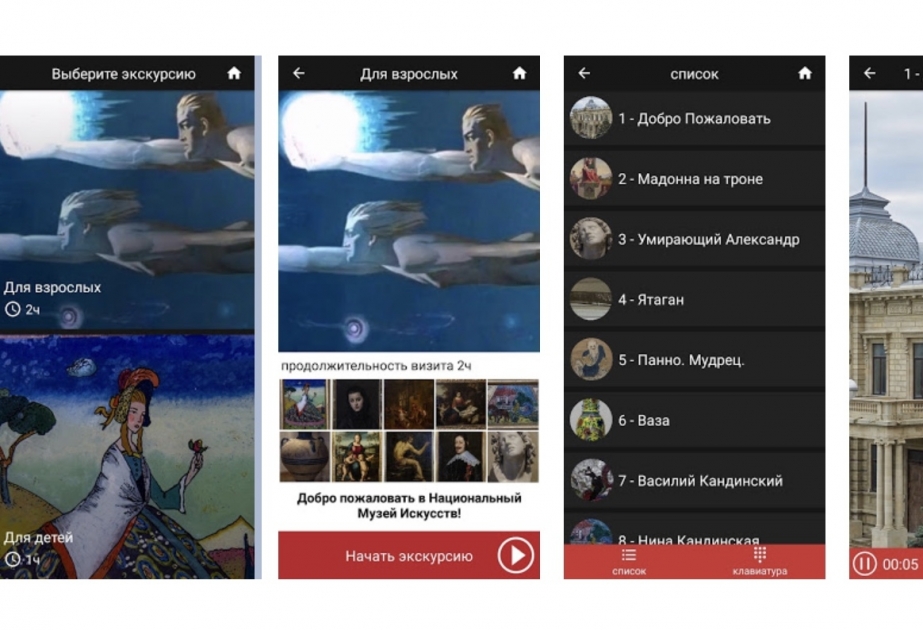Image resolution: width=923 pixels, height=630 pixels.
Task: Tap the round play icon beside Начать экскурсию
Action: click(x=516, y=555)
